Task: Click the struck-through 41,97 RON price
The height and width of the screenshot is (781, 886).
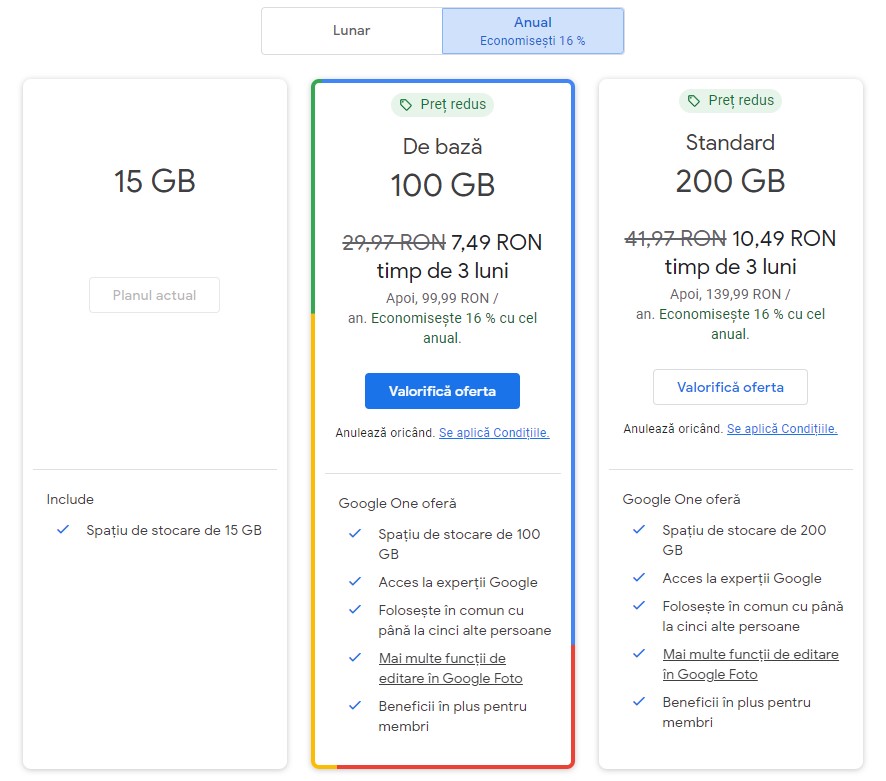Action: (x=675, y=238)
